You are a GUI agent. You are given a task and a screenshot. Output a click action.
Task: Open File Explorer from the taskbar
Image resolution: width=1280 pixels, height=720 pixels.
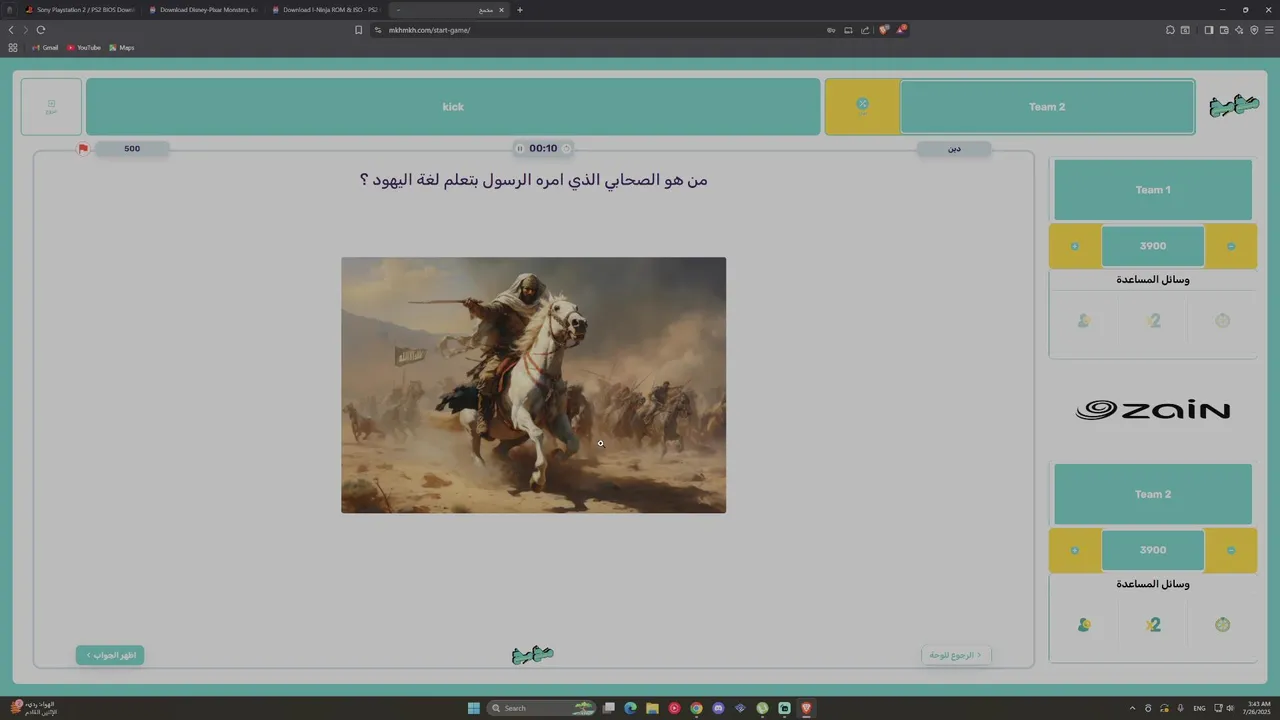pos(652,708)
